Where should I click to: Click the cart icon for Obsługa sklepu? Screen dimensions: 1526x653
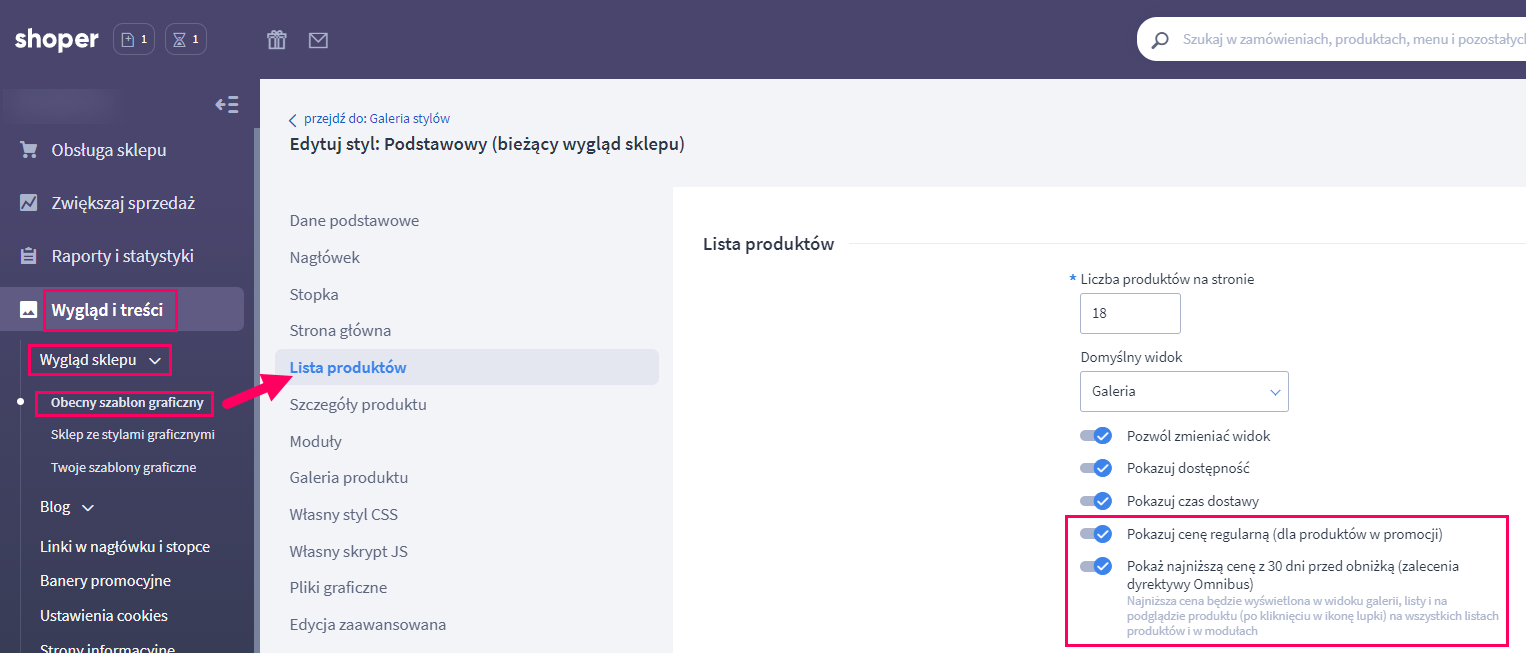pyautogui.click(x=29, y=150)
